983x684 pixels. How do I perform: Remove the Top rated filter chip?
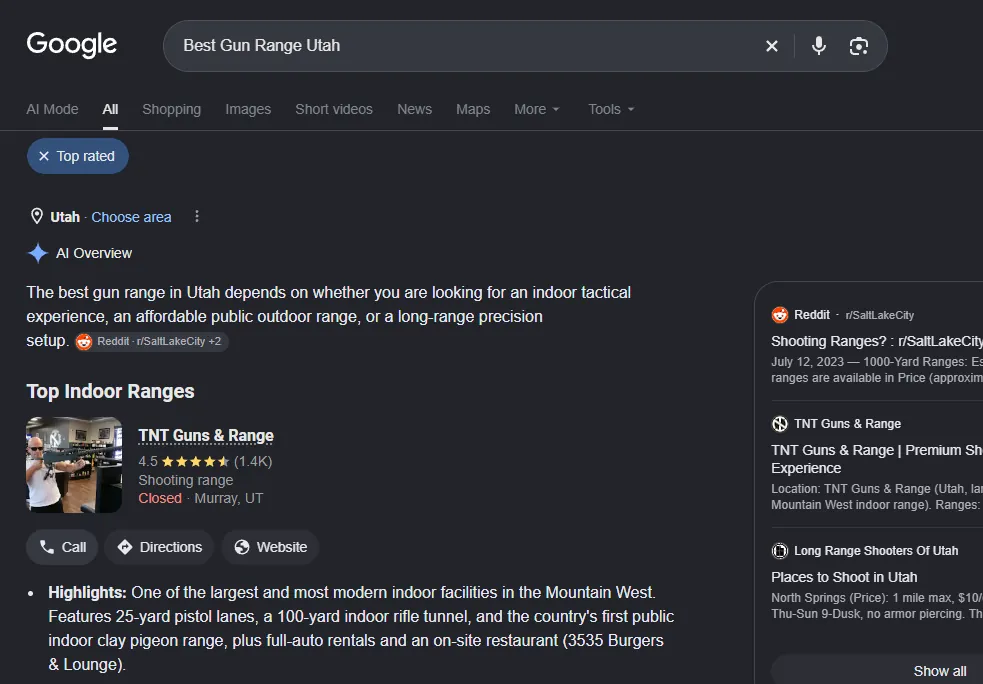[x=78, y=156]
